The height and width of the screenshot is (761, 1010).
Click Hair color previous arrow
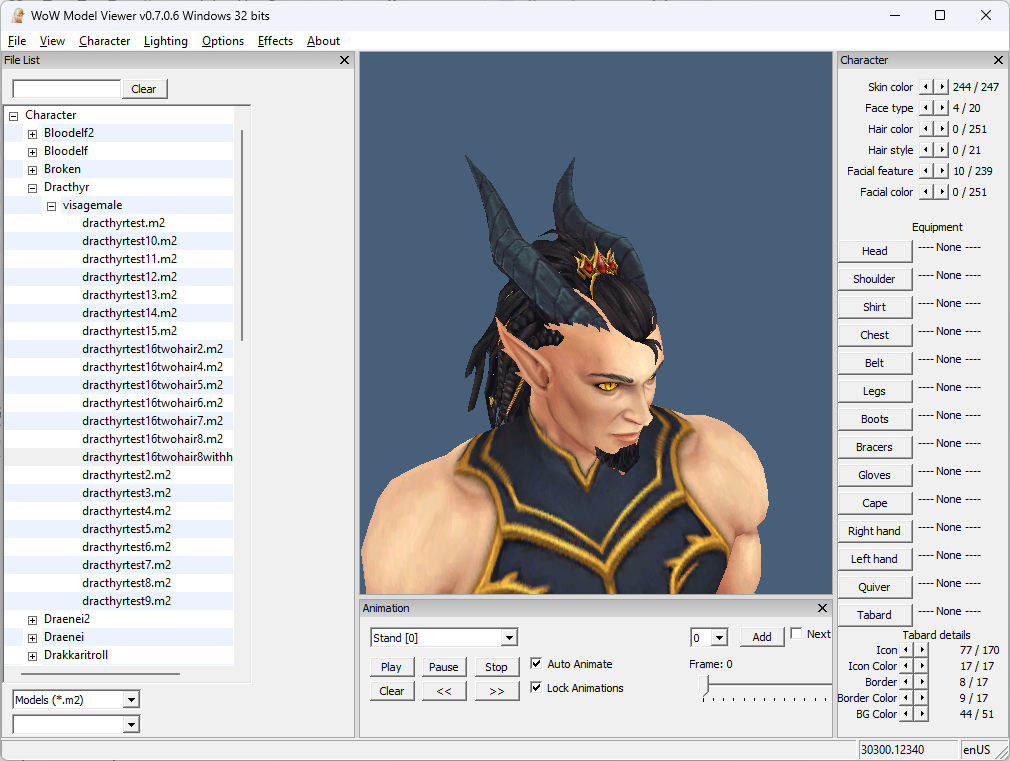(926, 129)
